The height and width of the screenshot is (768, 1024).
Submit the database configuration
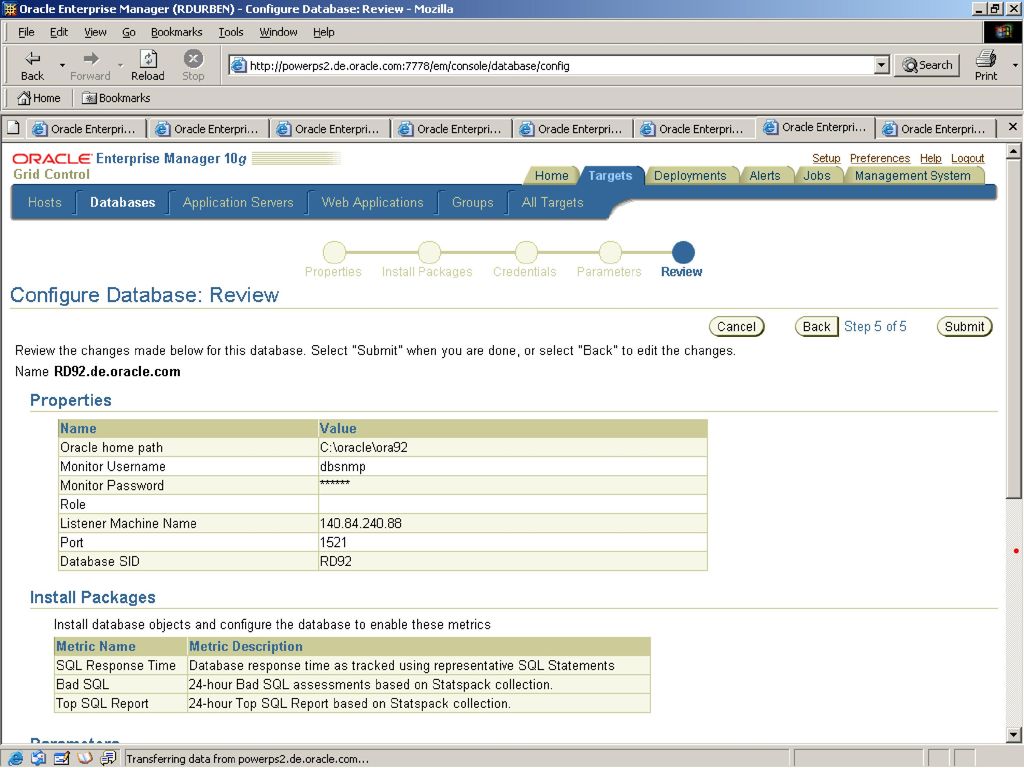[x=964, y=327]
